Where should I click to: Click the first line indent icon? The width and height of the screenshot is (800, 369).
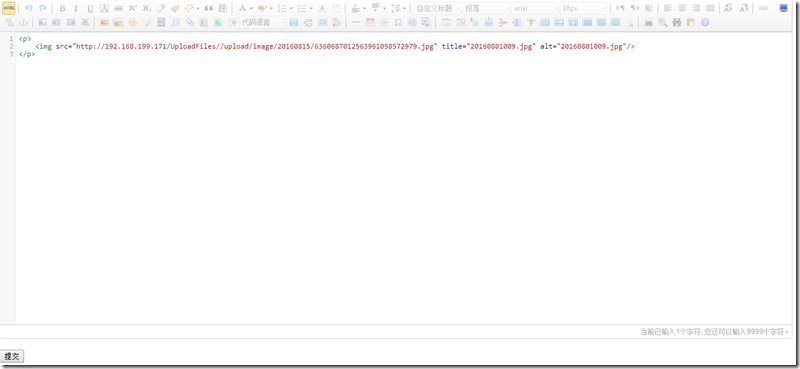pos(648,8)
